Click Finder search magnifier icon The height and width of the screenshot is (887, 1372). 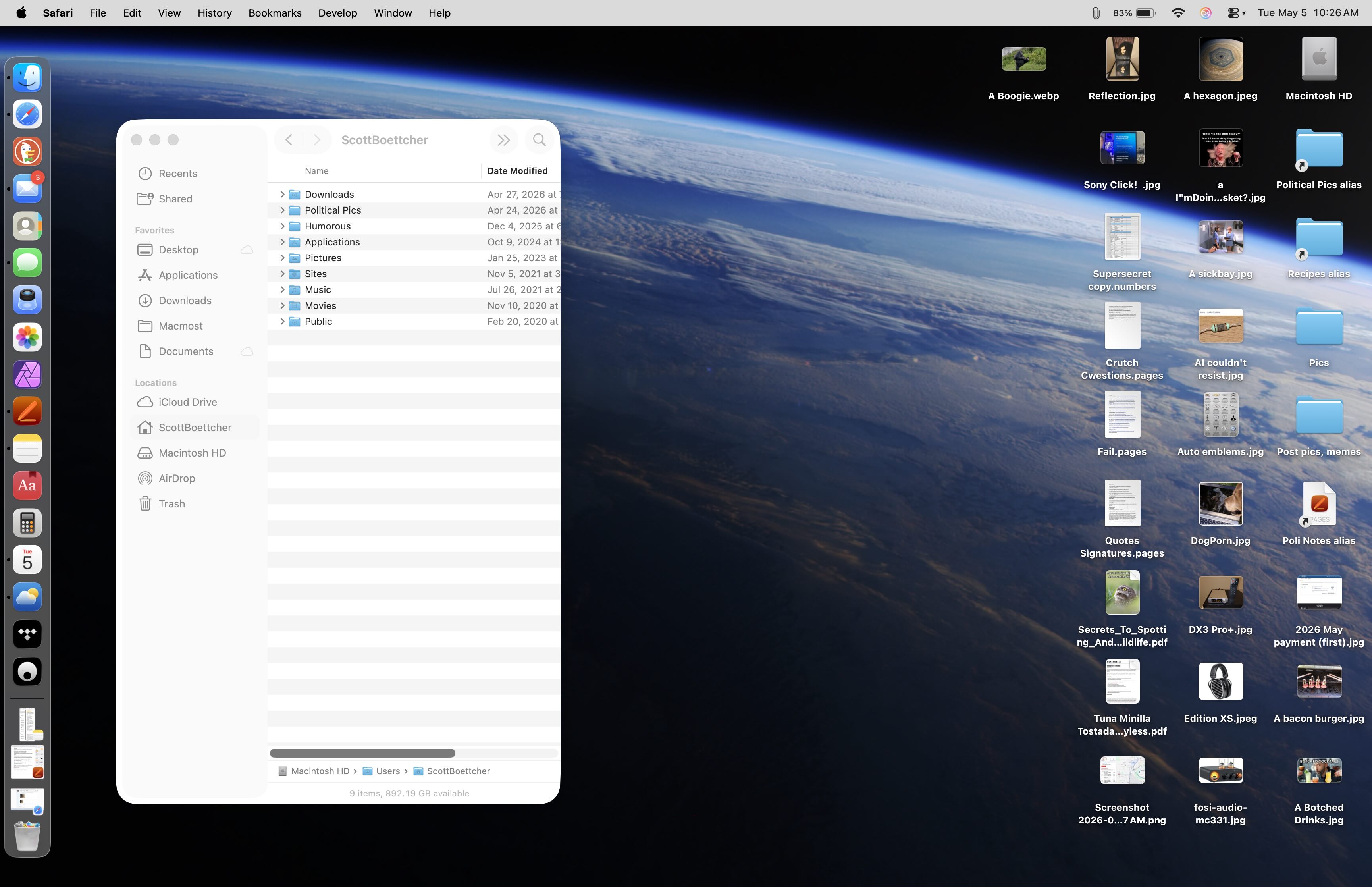[x=539, y=139]
